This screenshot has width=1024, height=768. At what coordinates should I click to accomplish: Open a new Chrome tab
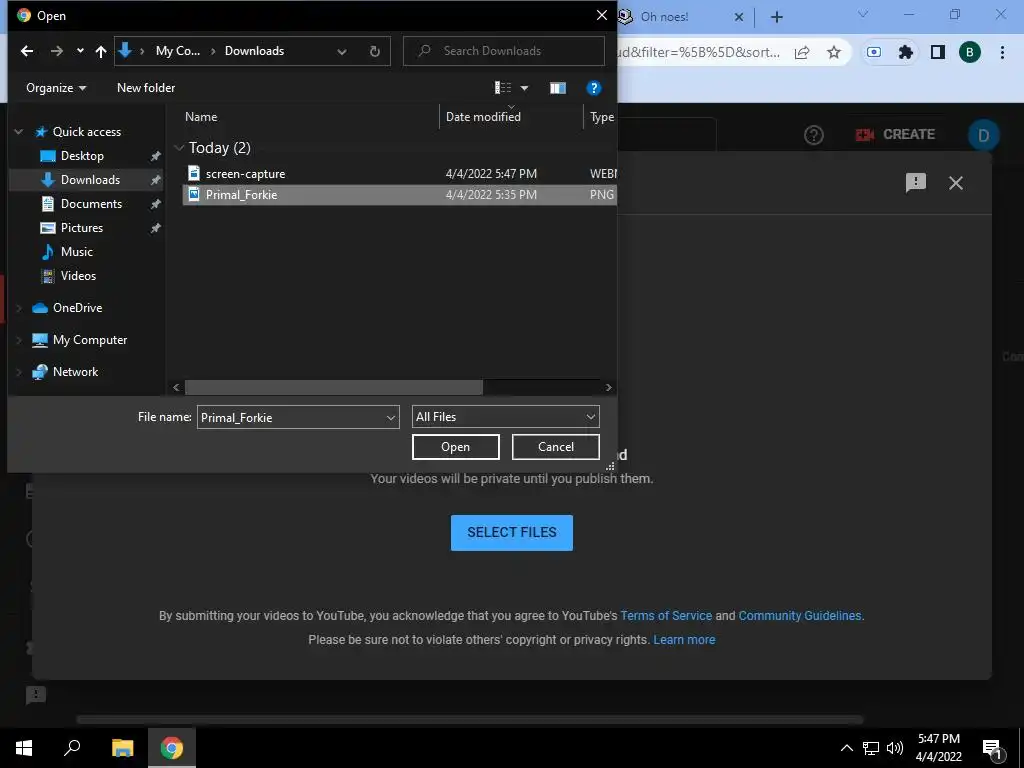pos(776,17)
